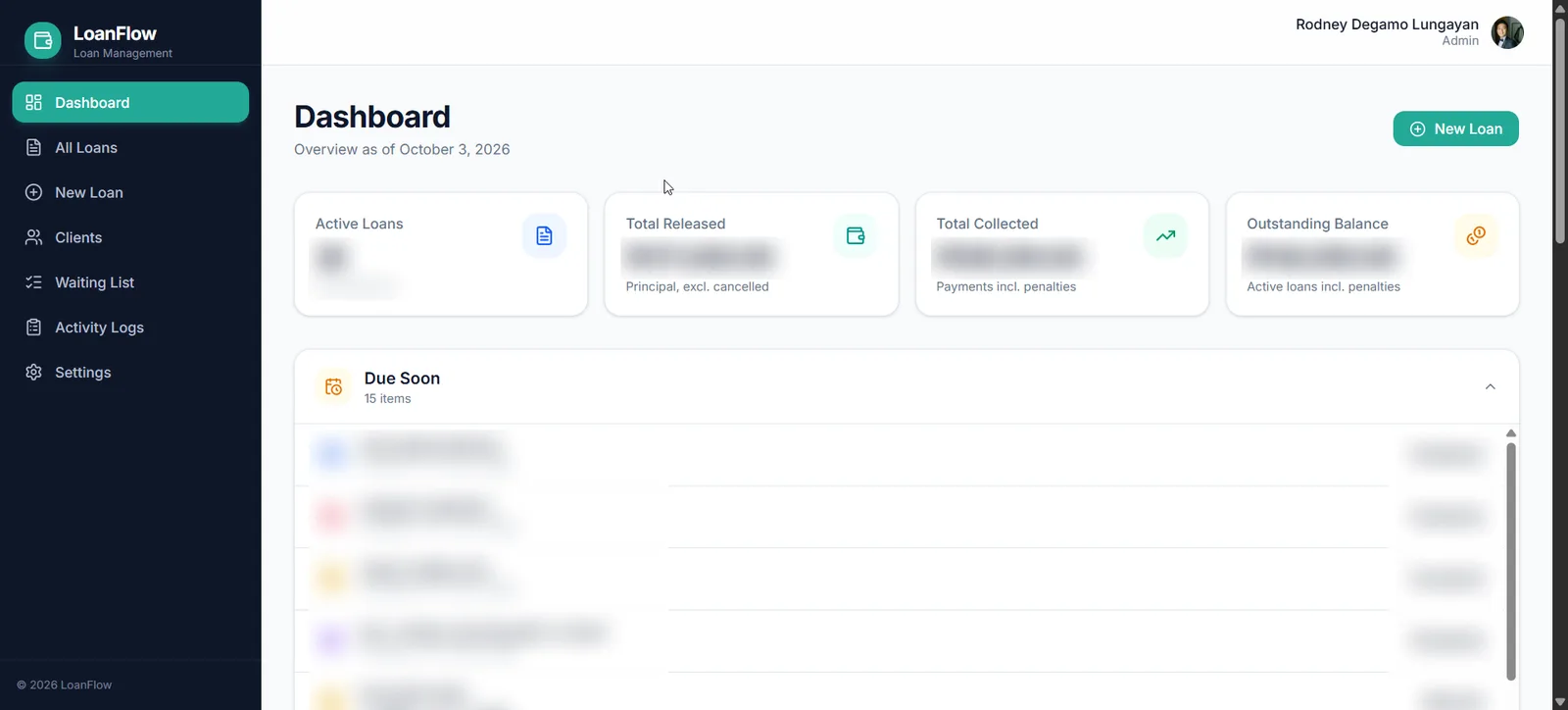The width and height of the screenshot is (1568, 710).
Task: Click the Active Loans card label
Action: click(359, 224)
